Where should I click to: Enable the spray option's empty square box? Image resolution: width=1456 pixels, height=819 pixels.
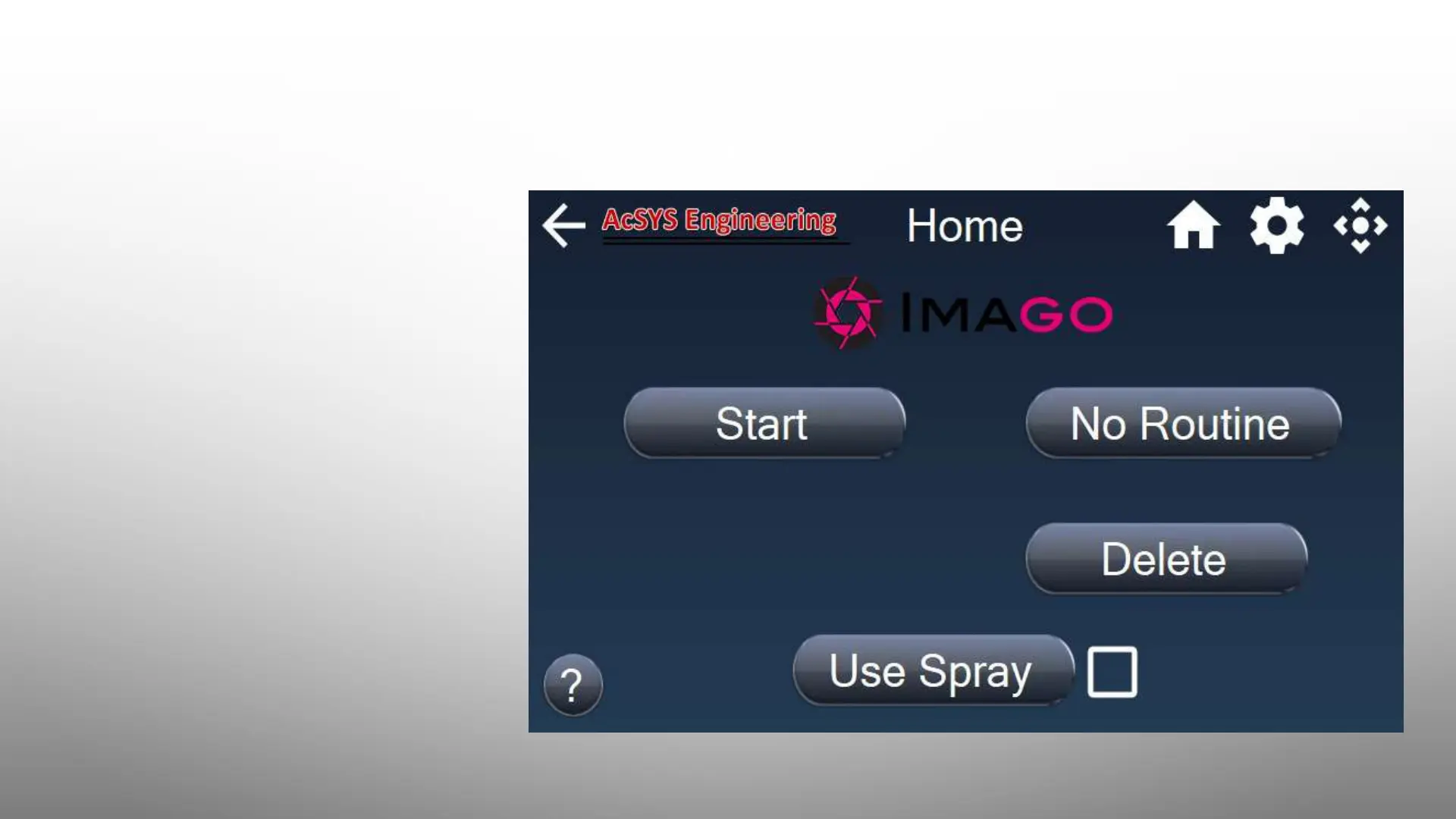[1112, 671]
